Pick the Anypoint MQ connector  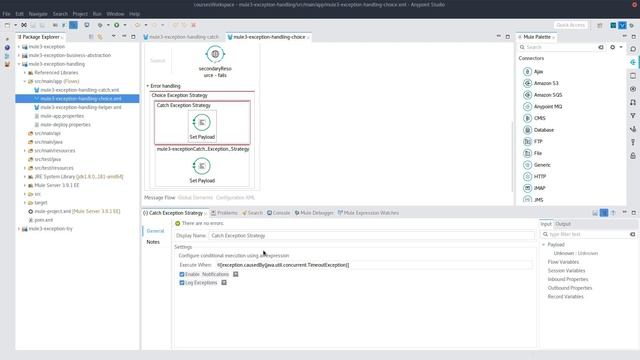click(542, 107)
